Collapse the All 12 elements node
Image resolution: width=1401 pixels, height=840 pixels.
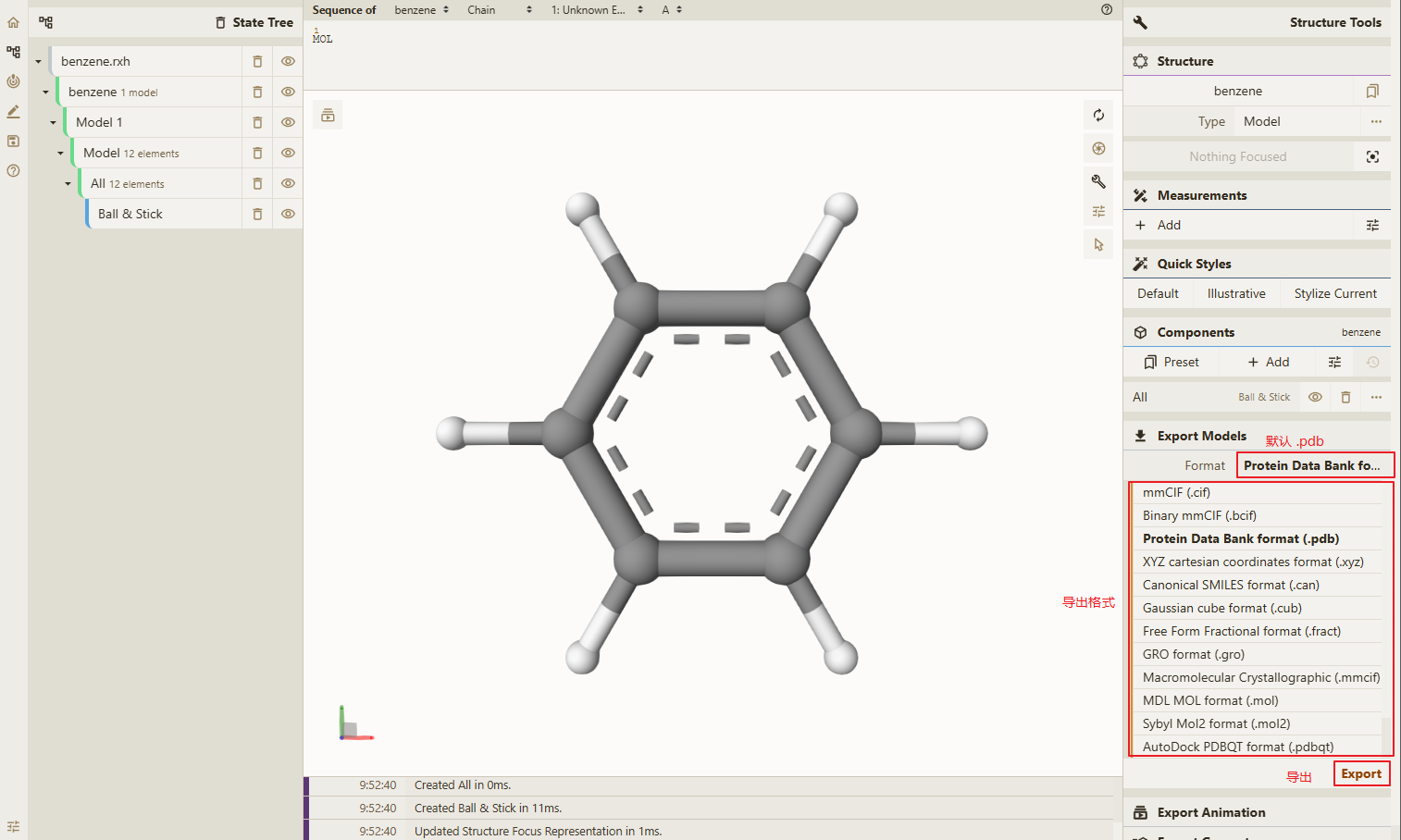(x=68, y=184)
